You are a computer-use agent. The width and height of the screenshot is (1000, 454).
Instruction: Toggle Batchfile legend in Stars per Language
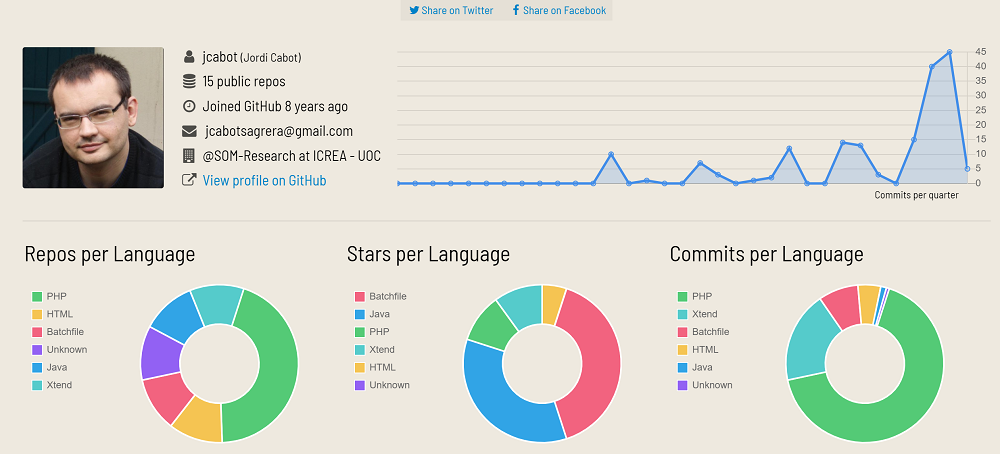coord(387,297)
